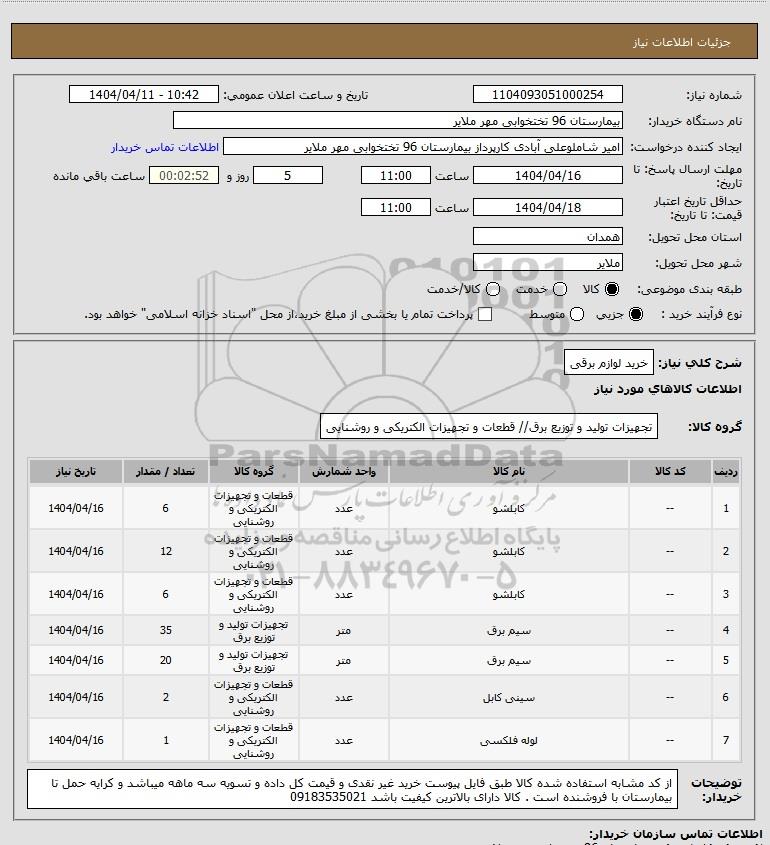Viewport: 770px width, 845px height.
Task: Click the جزئیات اطلاعات نیاز header bar
Action: coord(384,41)
